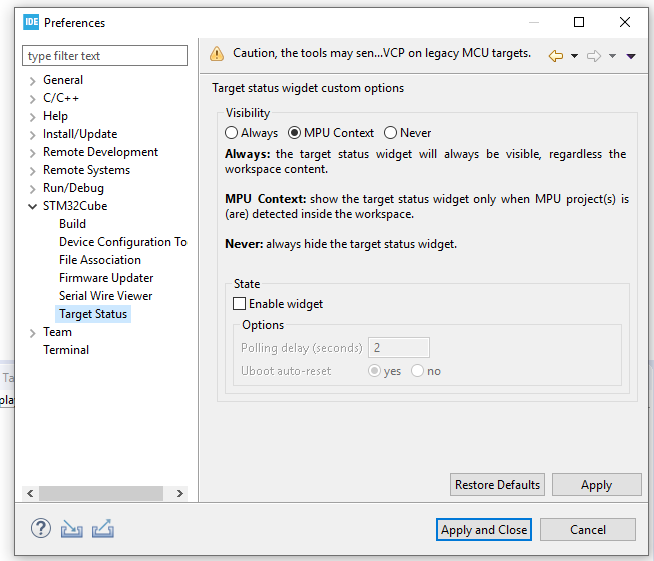Open the back history dropdown arrow

pos(574,56)
